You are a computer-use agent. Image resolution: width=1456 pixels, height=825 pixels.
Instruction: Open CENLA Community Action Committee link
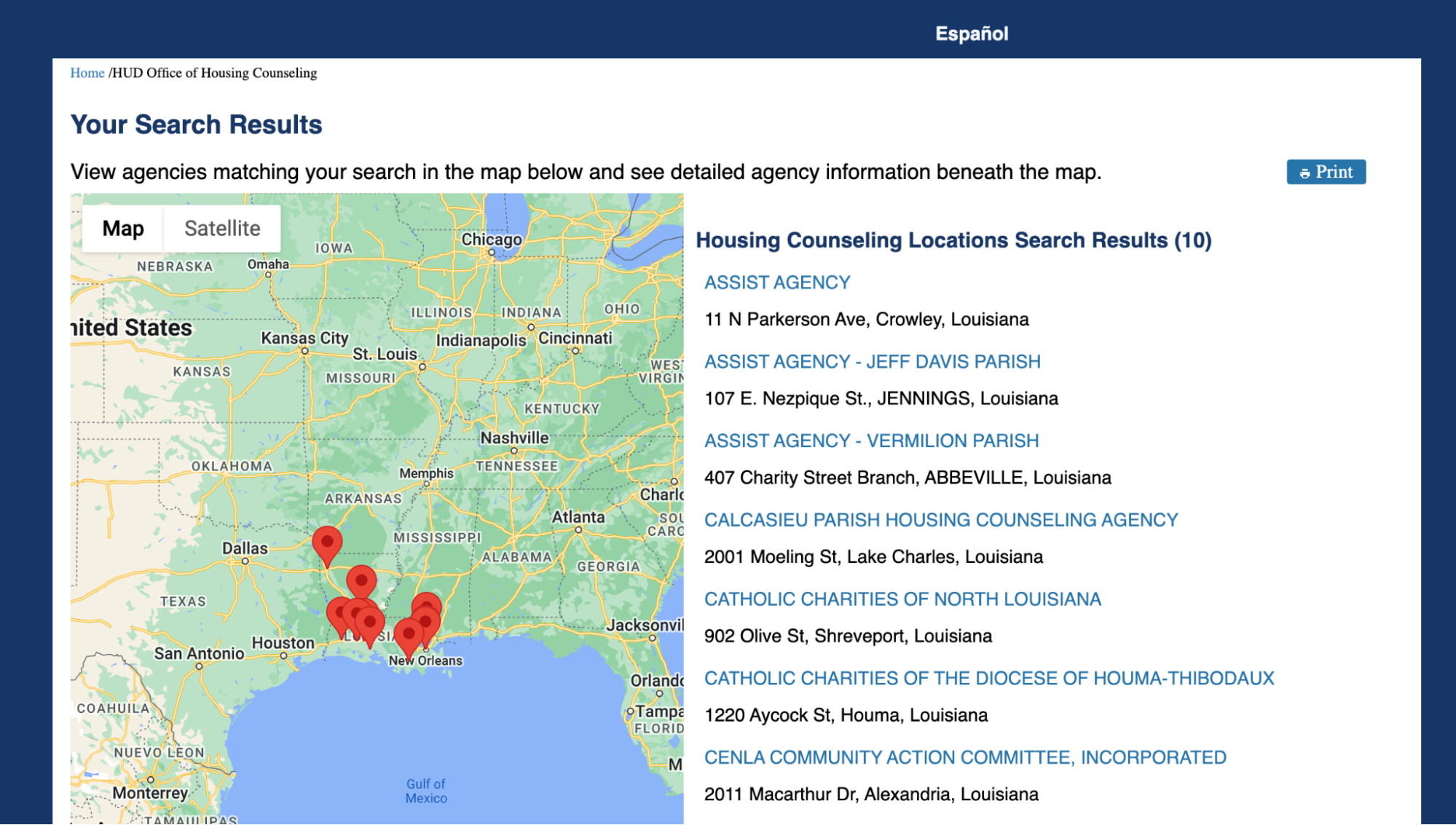click(964, 757)
